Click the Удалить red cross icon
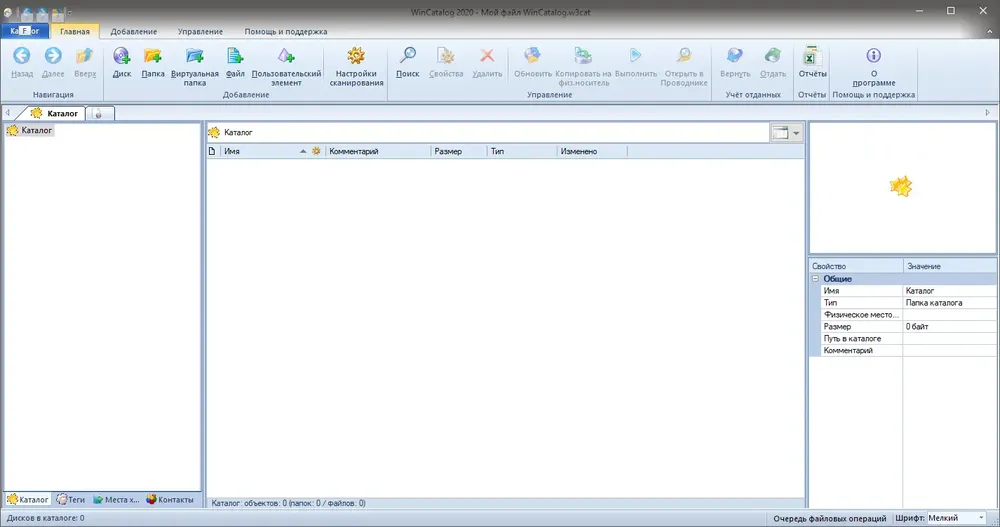 coord(487,56)
